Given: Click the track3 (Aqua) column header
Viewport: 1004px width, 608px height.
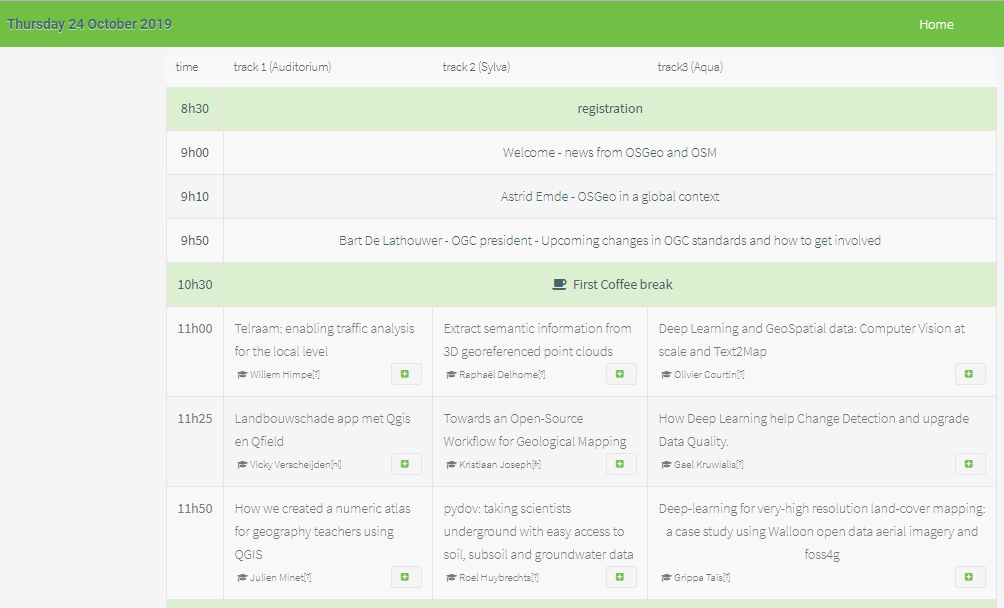Looking at the screenshot, I should 690,67.
